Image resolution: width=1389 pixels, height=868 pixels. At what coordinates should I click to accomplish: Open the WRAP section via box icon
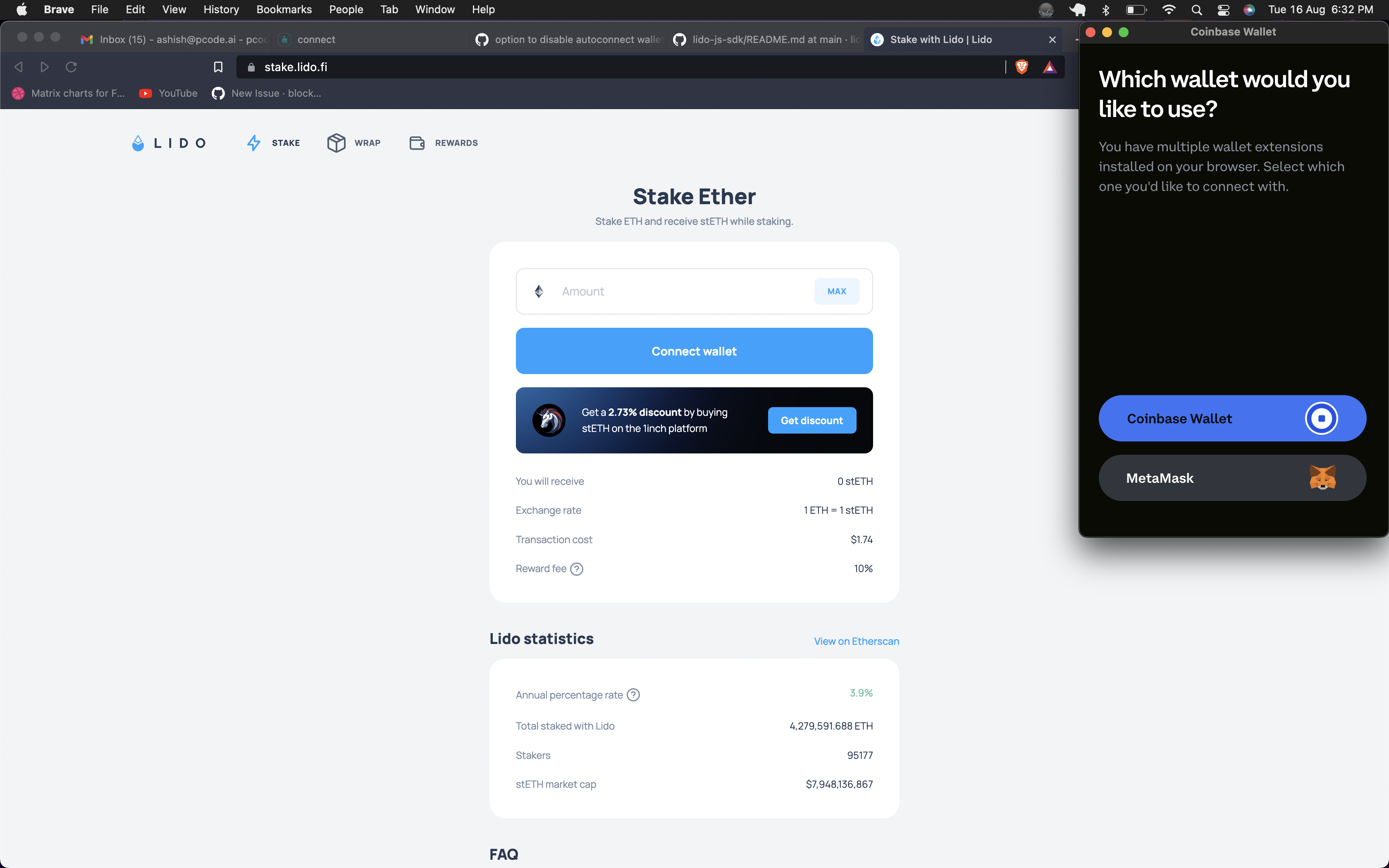click(x=337, y=142)
